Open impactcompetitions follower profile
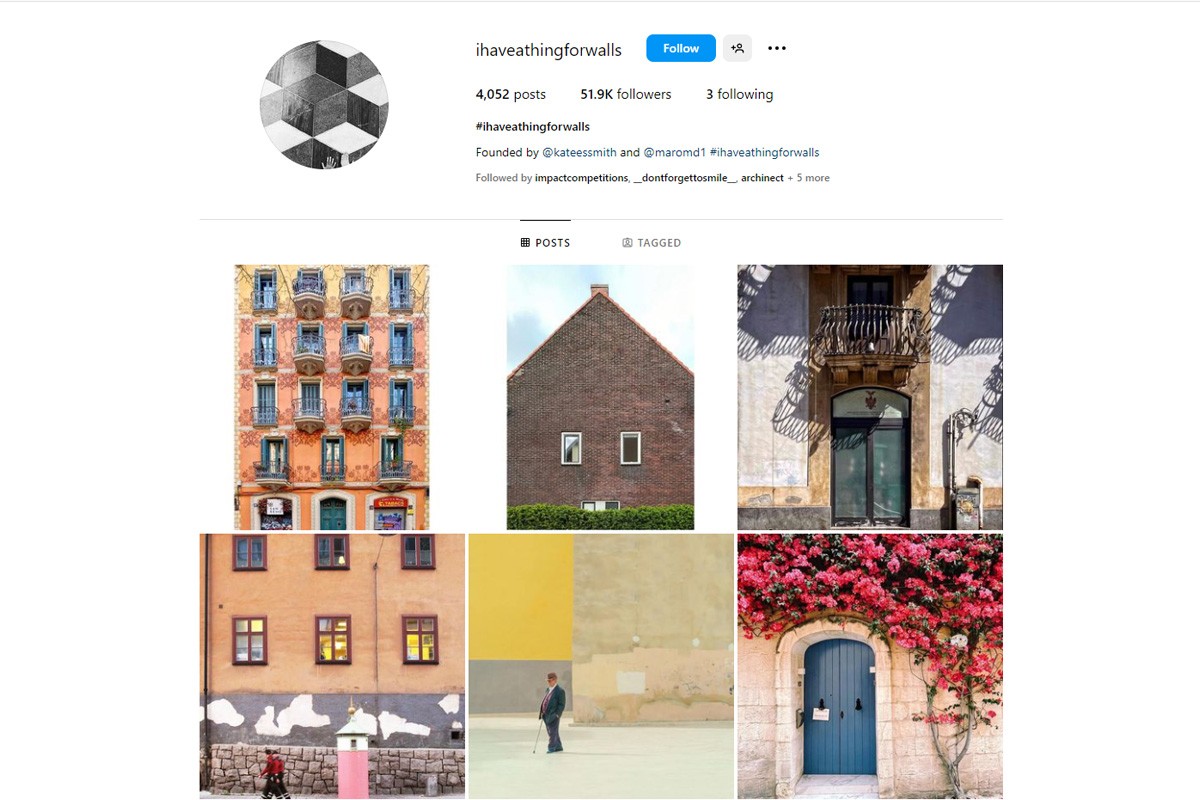 582,178
